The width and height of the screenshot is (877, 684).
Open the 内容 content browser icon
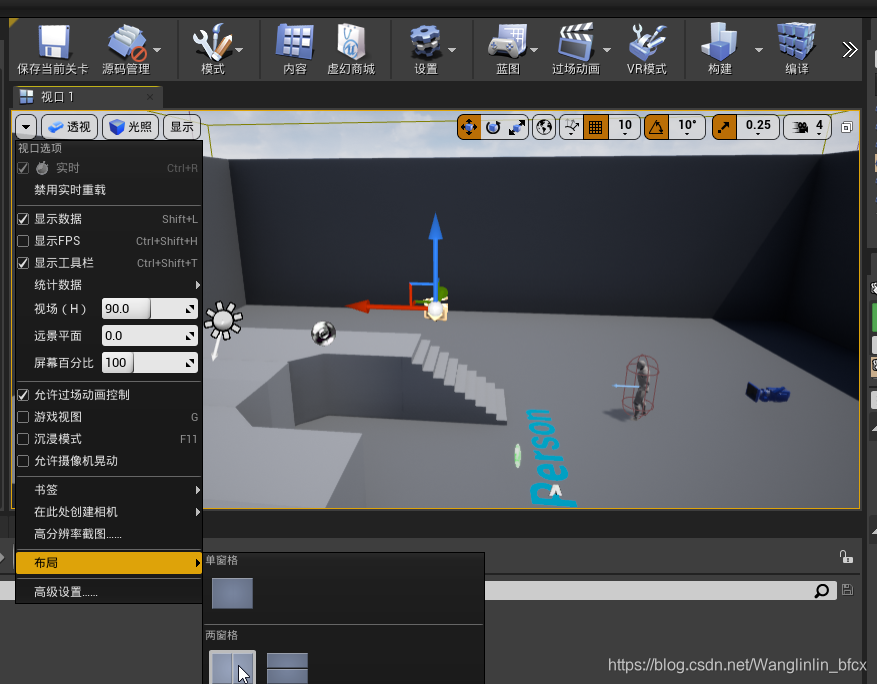coord(295,43)
